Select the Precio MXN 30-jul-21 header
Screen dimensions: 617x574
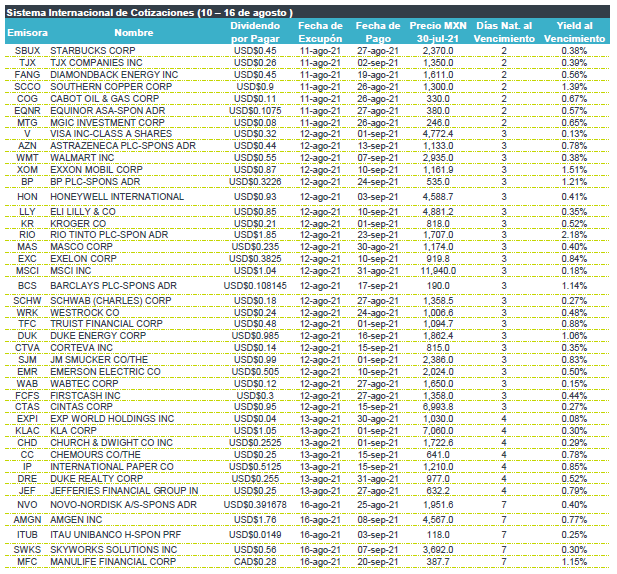(x=438, y=32)
